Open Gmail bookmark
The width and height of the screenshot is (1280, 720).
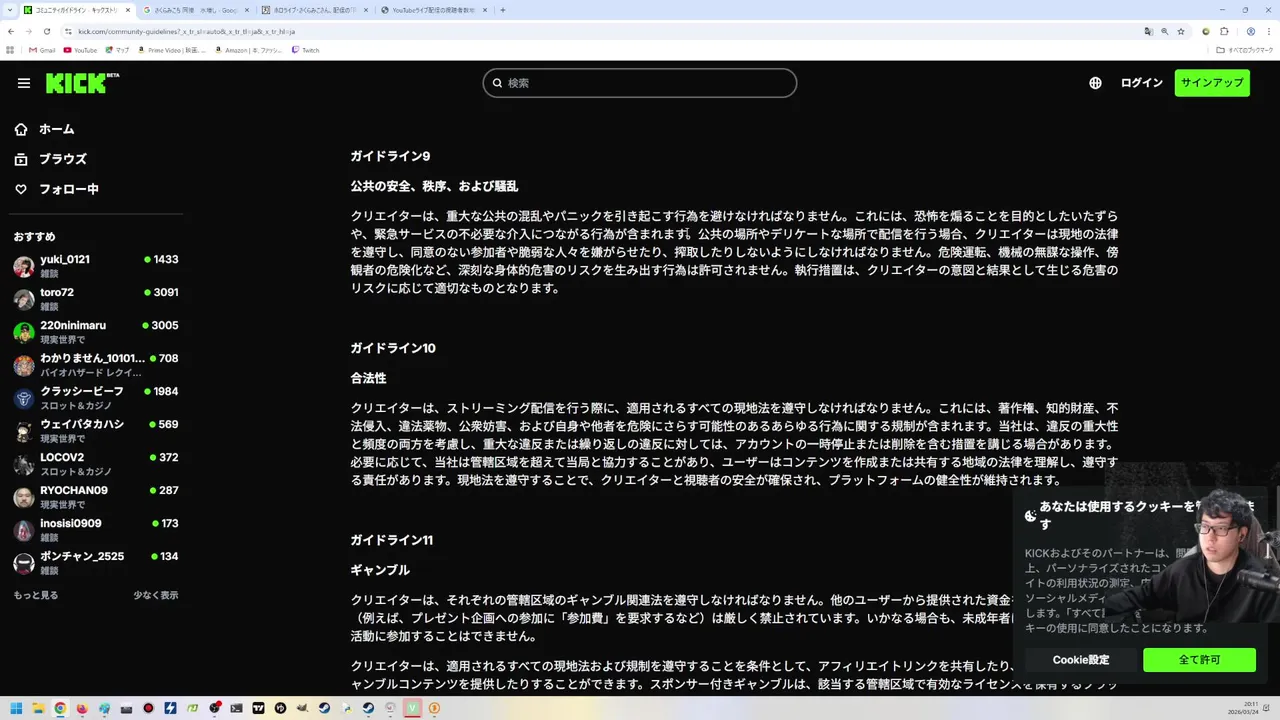(x=42, y=50)
